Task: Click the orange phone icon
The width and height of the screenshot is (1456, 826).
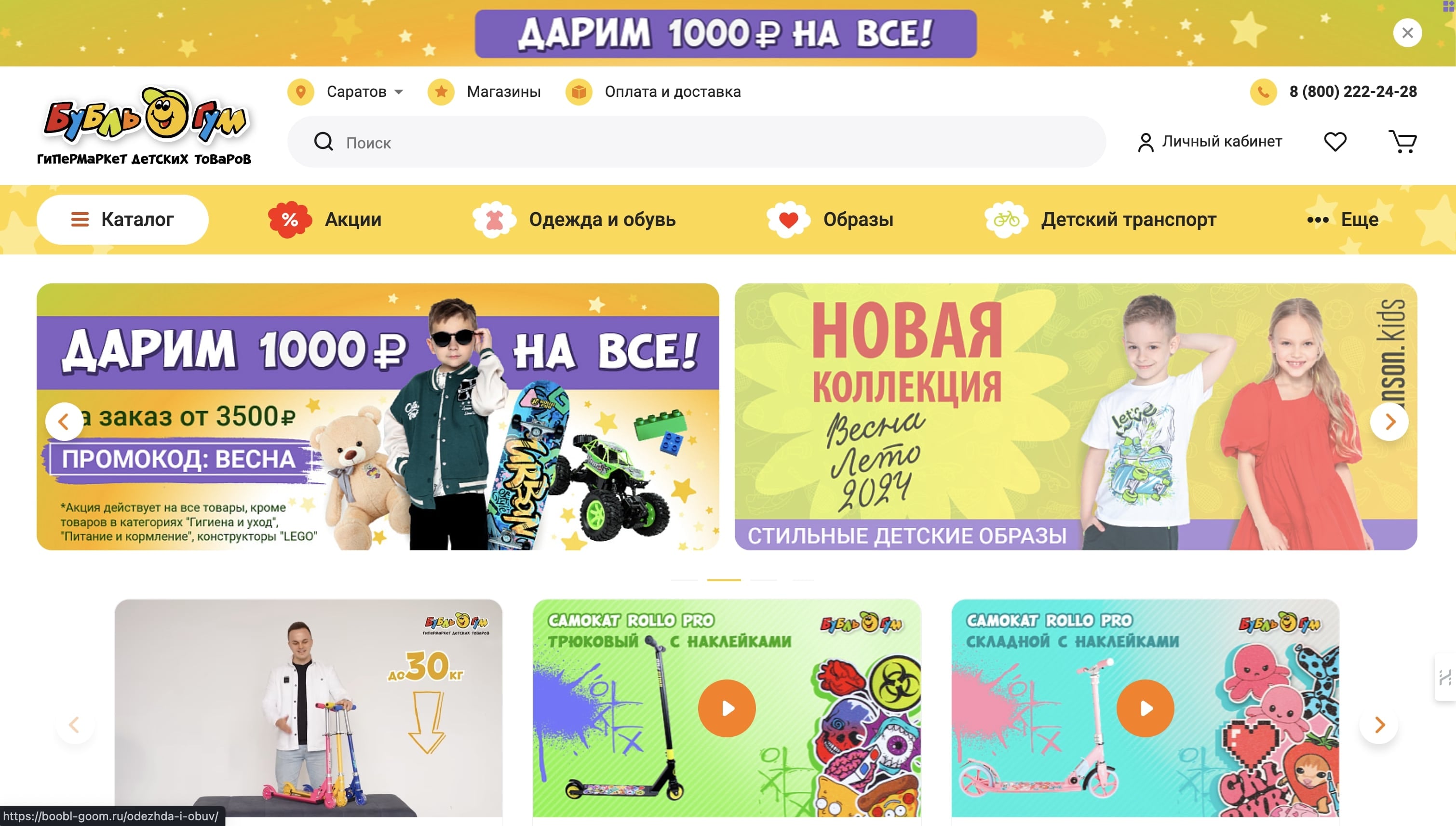Action: (x=1263, y=92)
